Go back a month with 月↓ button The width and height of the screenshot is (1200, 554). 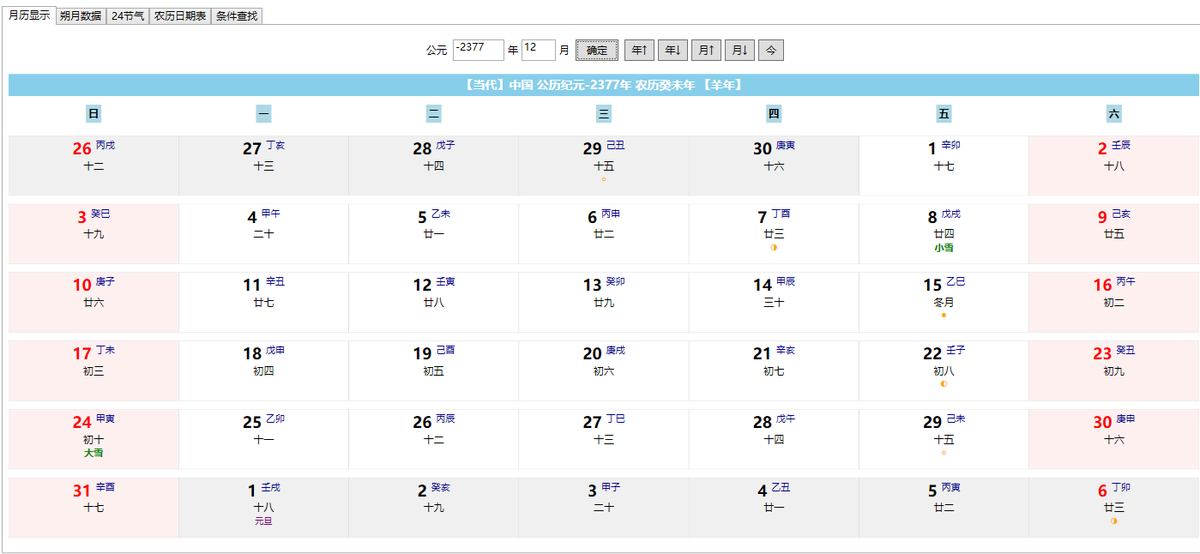click(739, 50)
